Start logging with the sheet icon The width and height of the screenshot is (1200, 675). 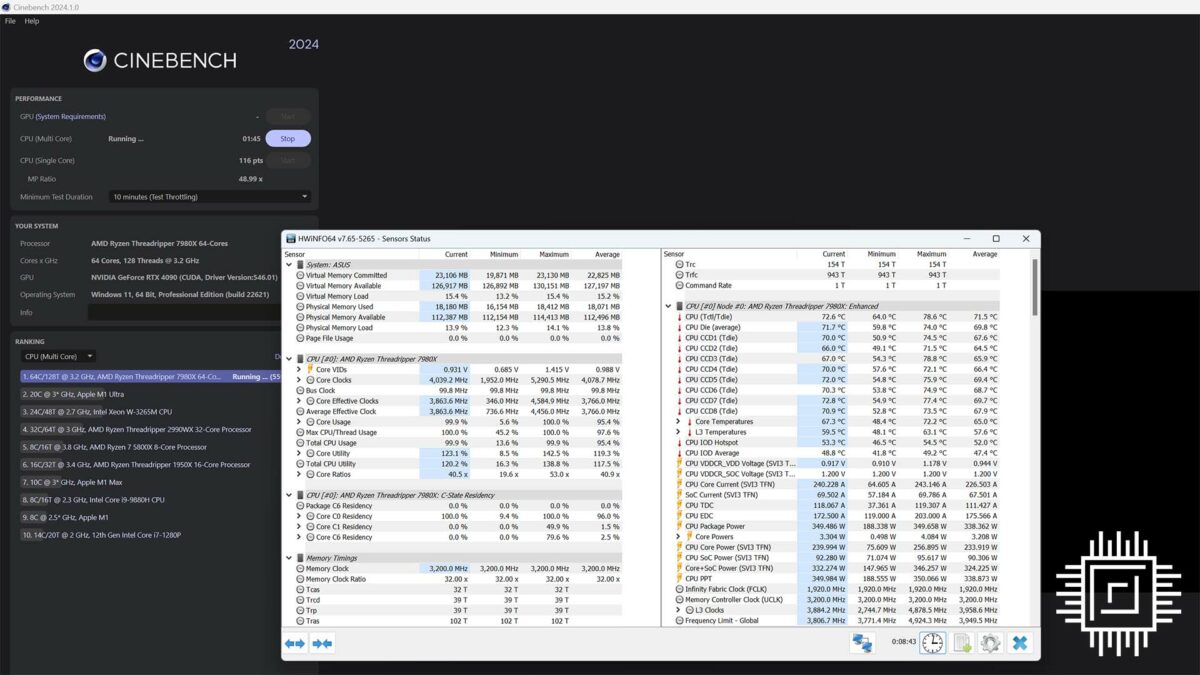[x=962, y=643]
